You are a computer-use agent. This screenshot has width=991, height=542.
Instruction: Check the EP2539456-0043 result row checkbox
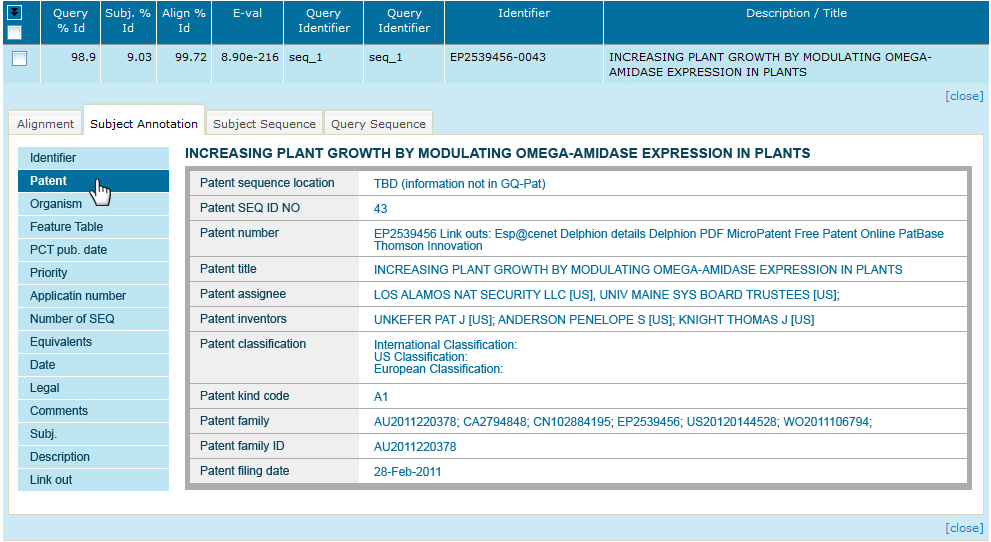click(20, 59)
